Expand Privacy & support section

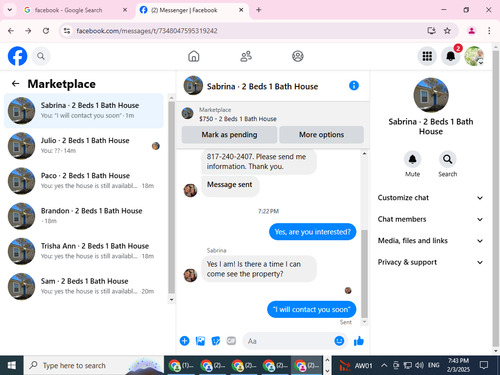tap(430, 262)
